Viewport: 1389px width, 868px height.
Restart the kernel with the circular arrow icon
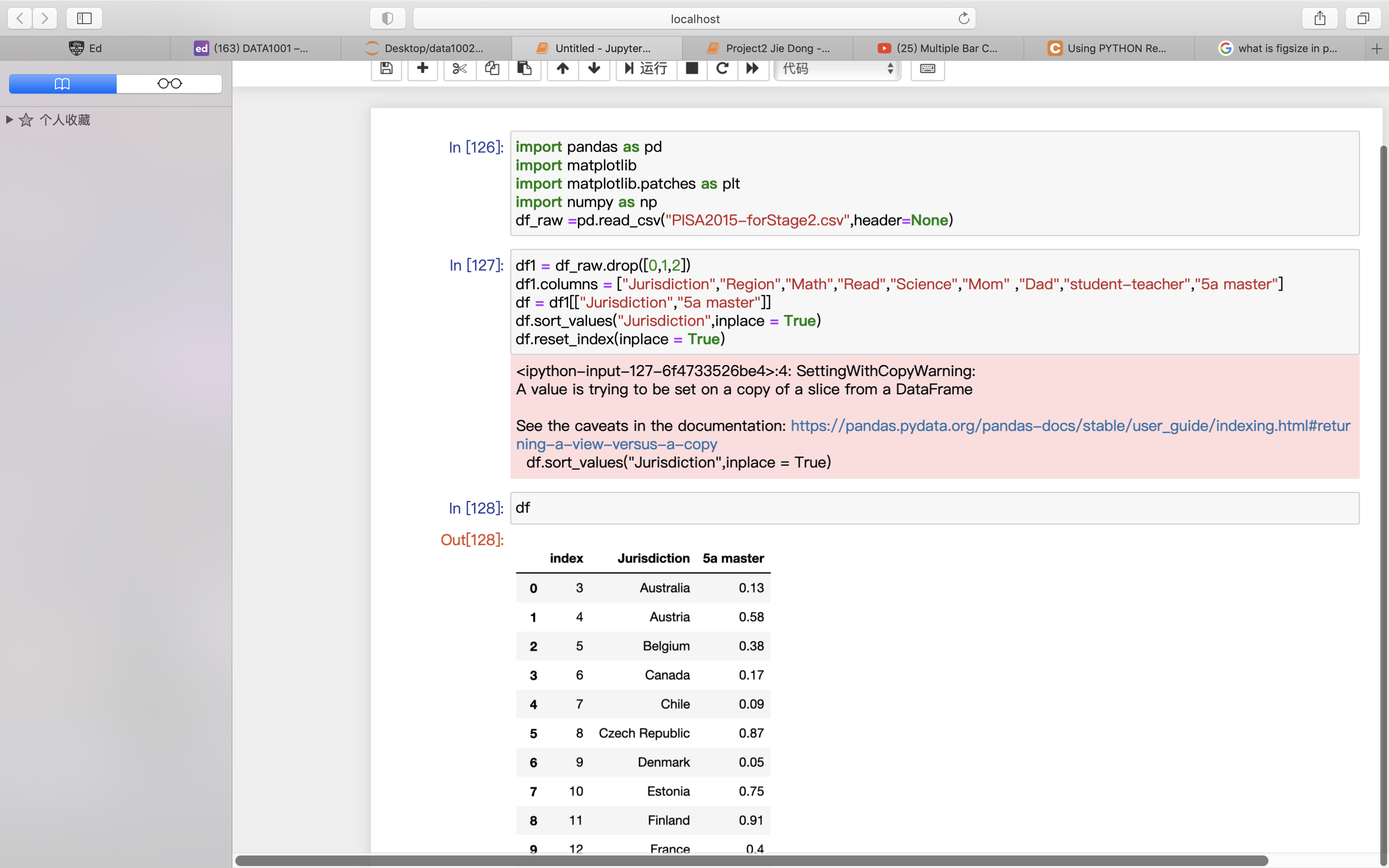click(722, 69)
